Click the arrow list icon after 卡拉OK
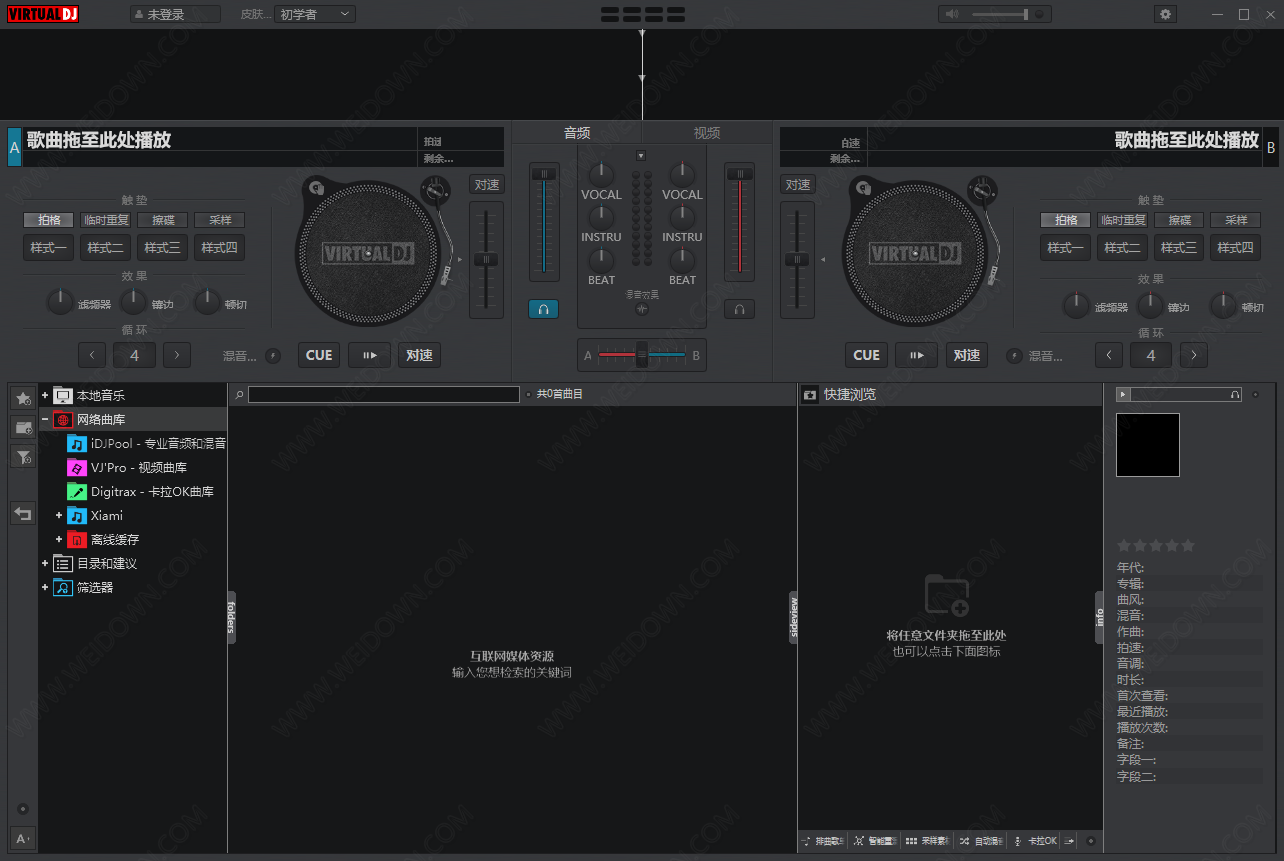The width and height of the screenshot is (1284, 861). tap(1069, 841)
